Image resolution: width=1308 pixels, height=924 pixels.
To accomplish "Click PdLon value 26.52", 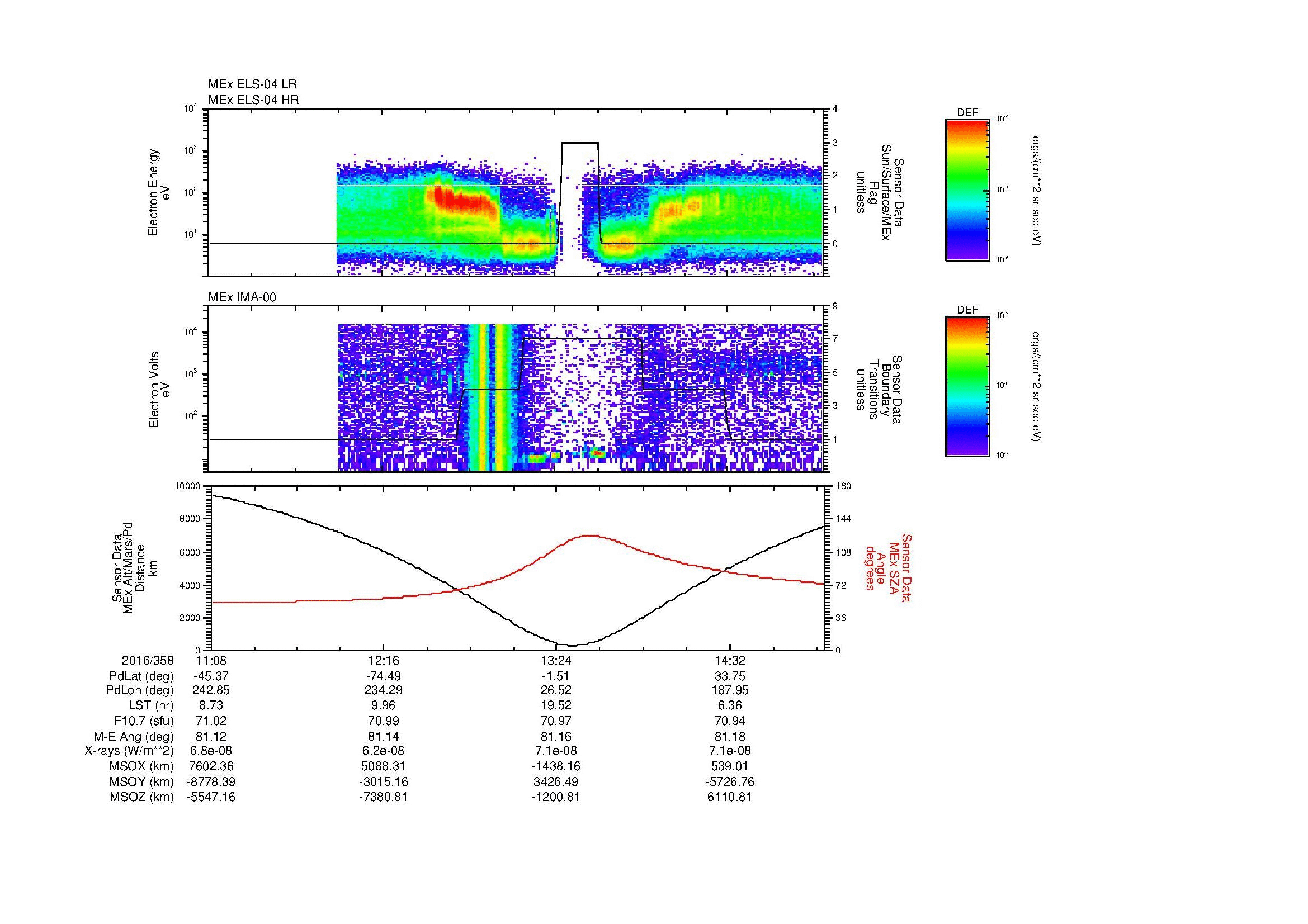I will point(556,690).
